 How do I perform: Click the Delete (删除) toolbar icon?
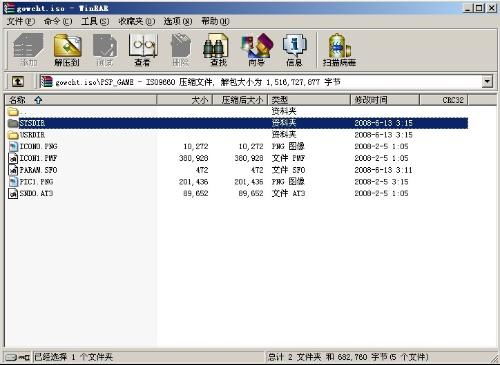pyautogui.click(x=180, y=49)
